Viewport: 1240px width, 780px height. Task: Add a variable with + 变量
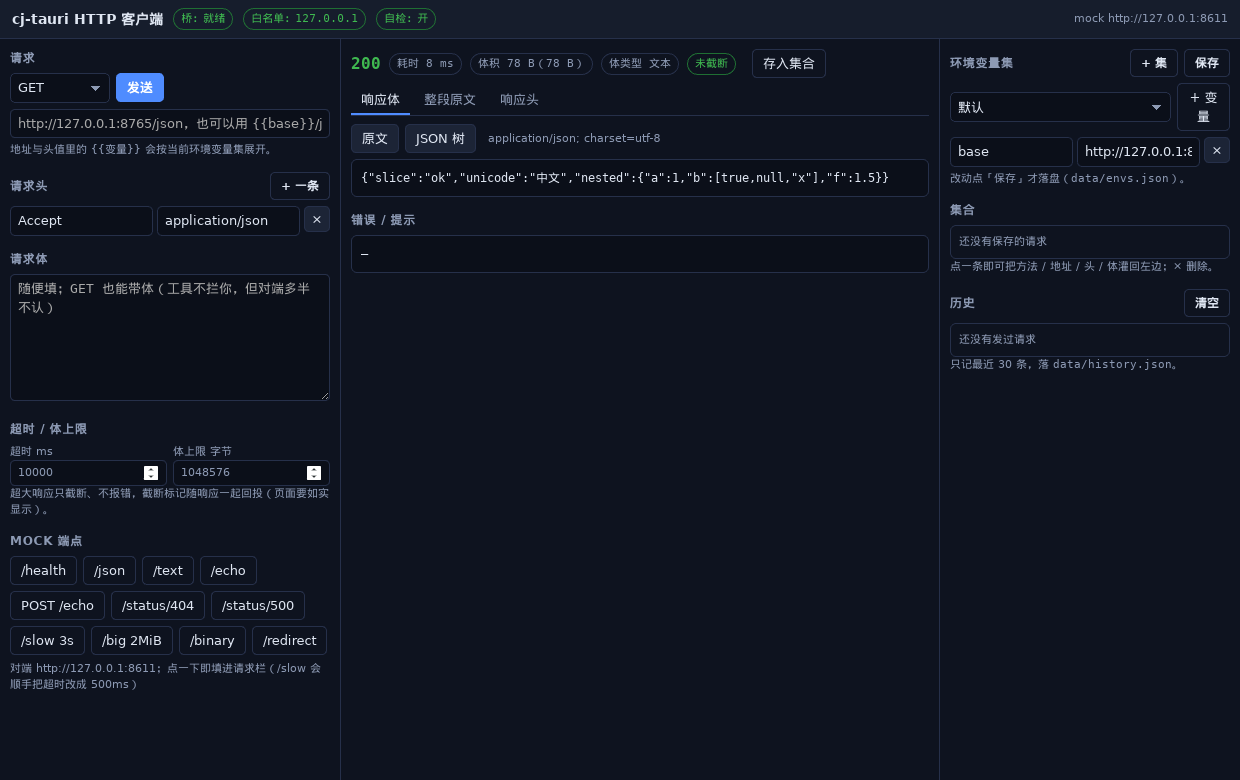pyautogui.click(x=1203, y=107)
